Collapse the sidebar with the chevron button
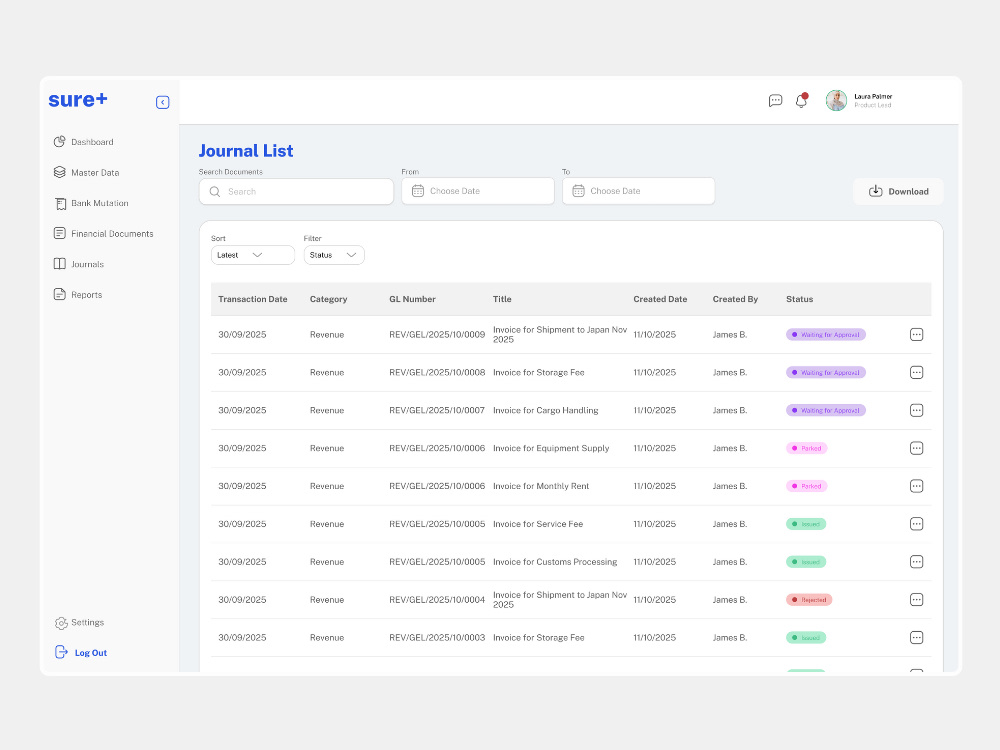The width and height of the screenshot is (1000, 750). (163, 102)
